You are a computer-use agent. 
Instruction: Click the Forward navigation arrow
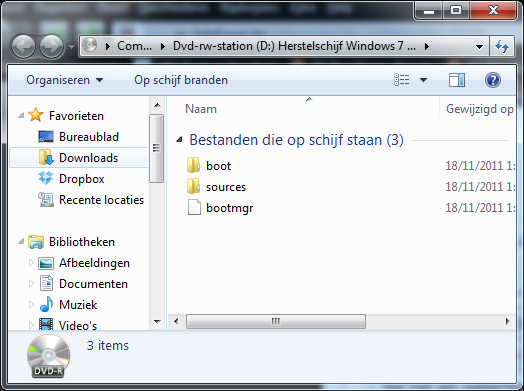coord(51,46)
